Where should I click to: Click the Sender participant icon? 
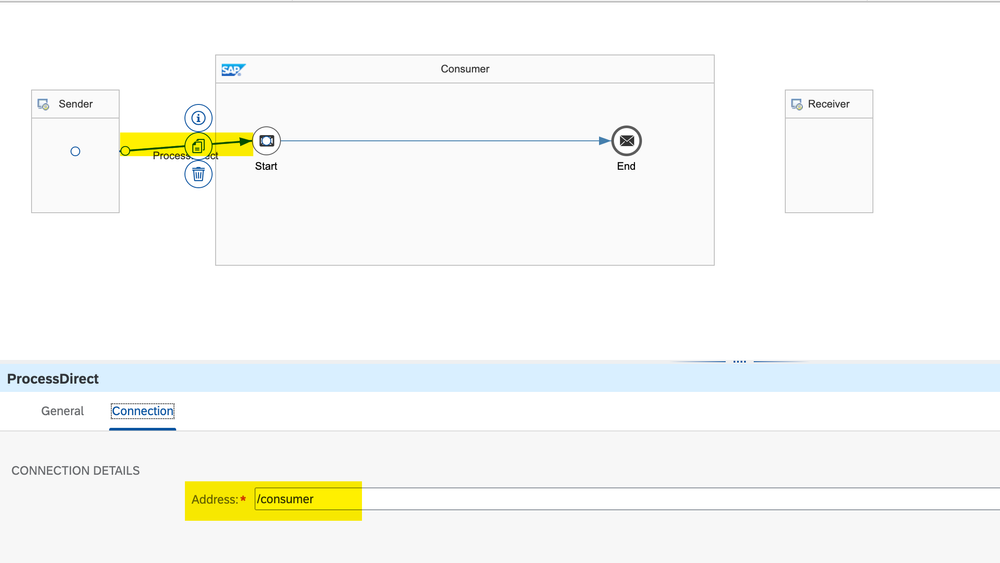(44, 104)
